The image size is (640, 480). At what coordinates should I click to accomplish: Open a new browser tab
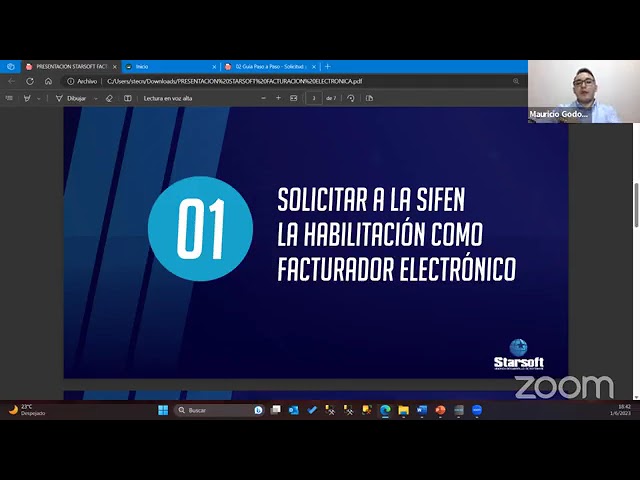(x=327, y=67)
